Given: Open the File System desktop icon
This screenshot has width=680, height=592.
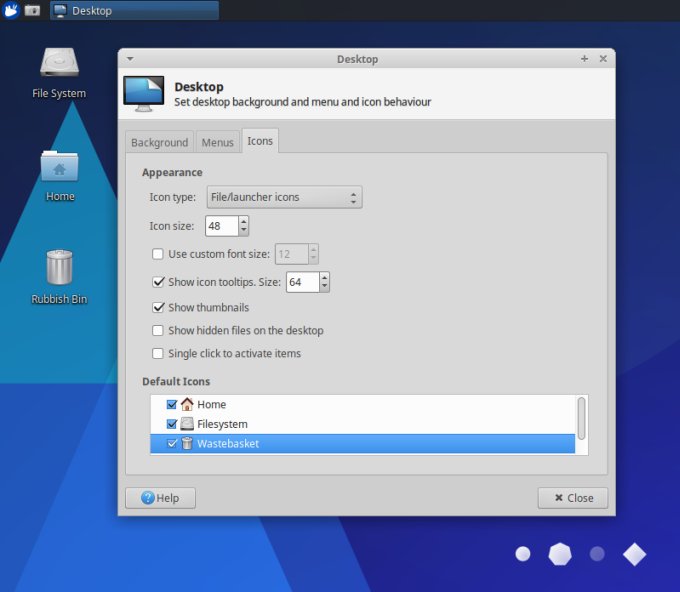Looking at the screenshot, I should (59, 63).
